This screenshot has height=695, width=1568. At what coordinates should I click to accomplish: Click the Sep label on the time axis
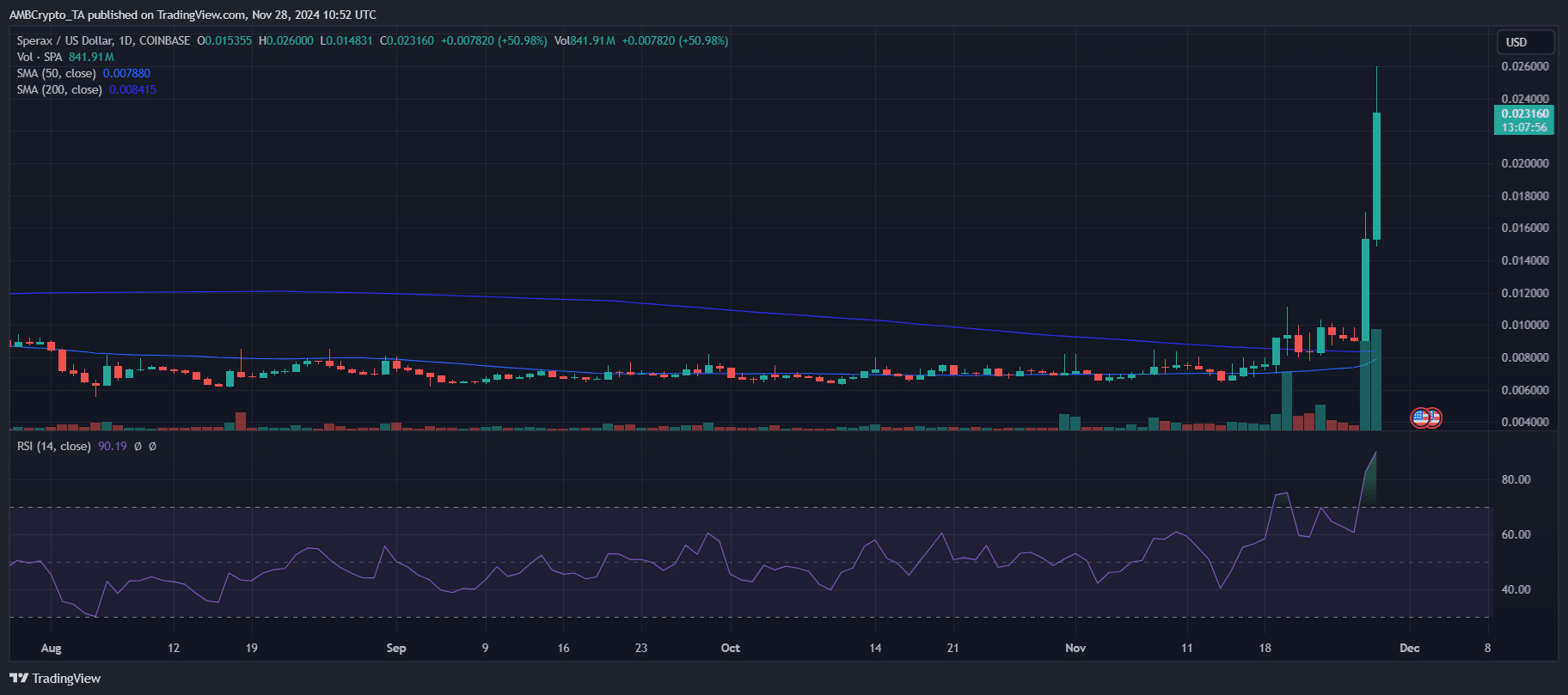pyautogui.click(x=396, y=648)
